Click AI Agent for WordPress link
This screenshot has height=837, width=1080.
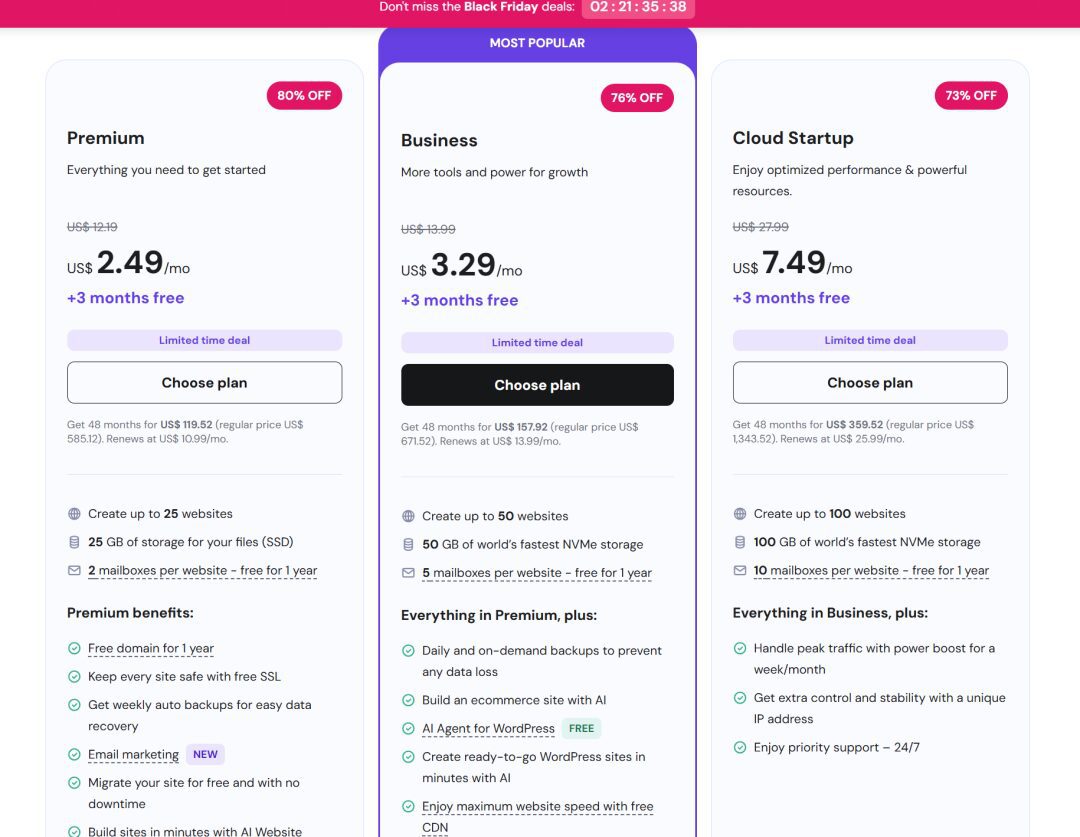(x=488, y=729)
